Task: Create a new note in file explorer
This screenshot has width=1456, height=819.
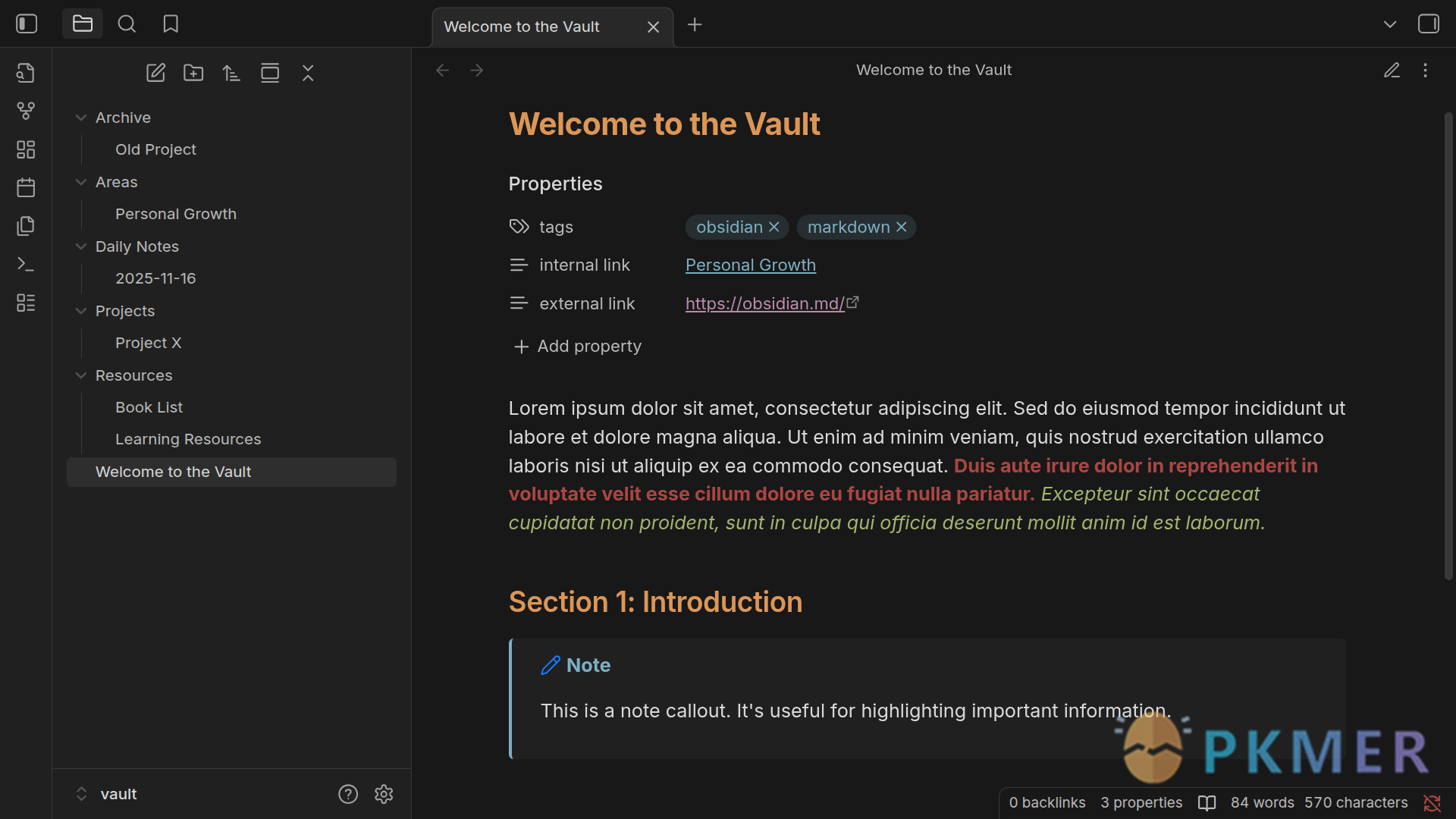Action: 155,73
